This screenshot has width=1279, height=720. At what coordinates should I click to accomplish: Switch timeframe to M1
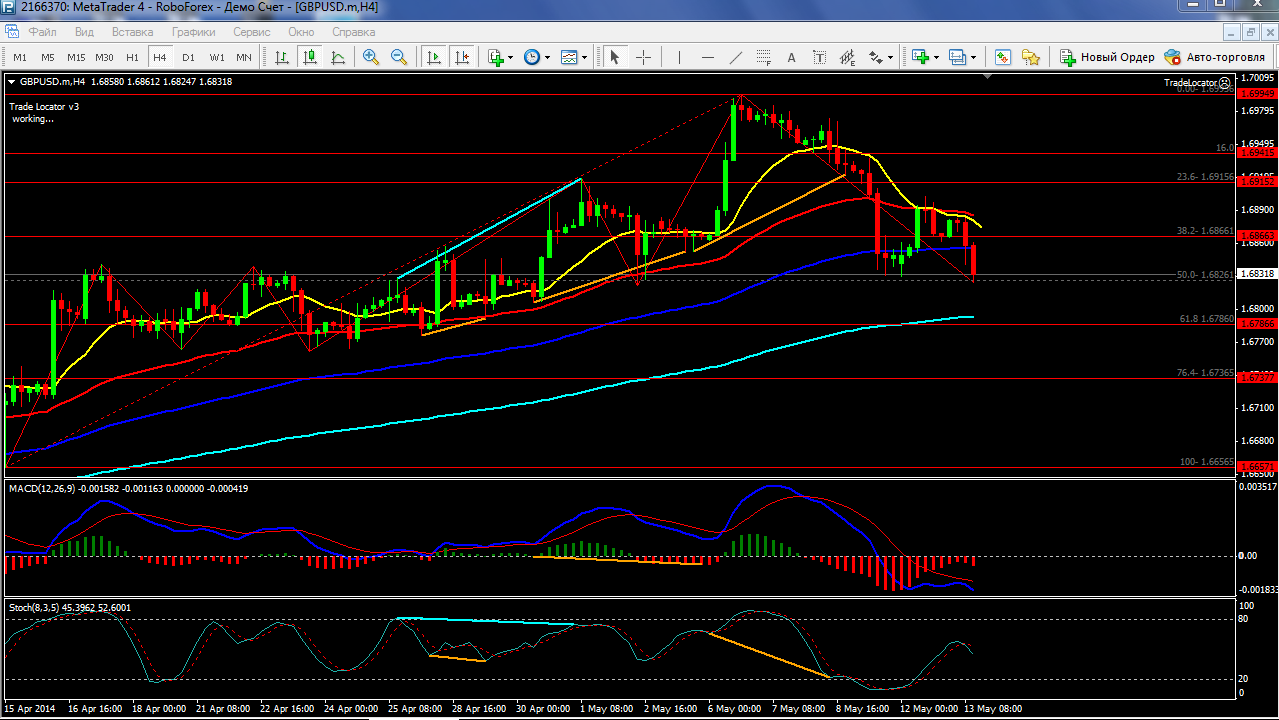pos(20,57)
